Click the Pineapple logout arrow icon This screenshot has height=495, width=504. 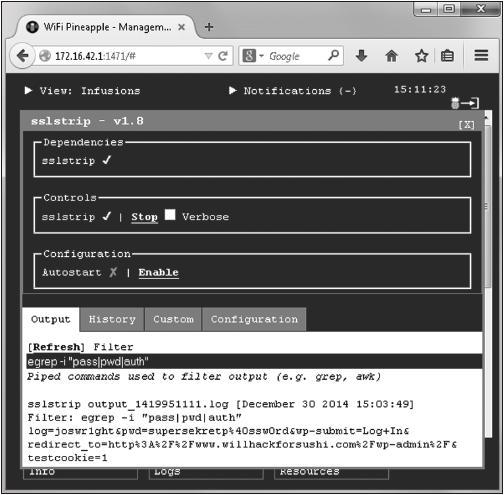tap(465, 103)
